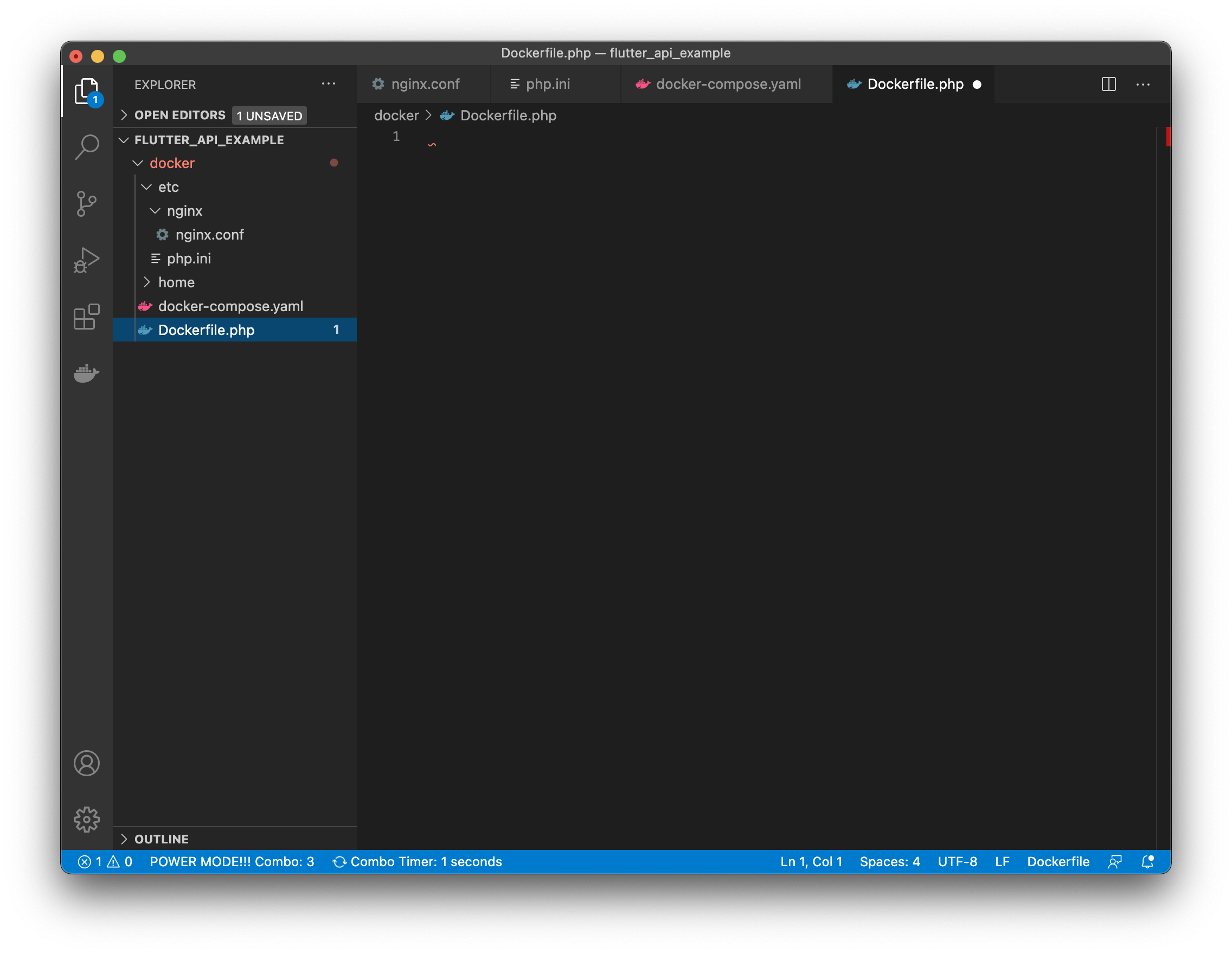The width and height of the screenshot is (1232, 954).
Task: Expand the Outline section
Action: [x=162, y=839]
